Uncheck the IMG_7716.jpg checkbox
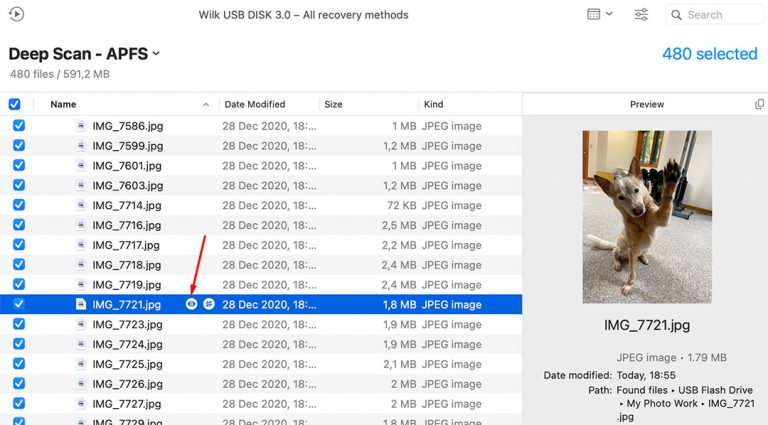Image resolution: width=768 pixels, height=425 pixels. click(18, 225)
